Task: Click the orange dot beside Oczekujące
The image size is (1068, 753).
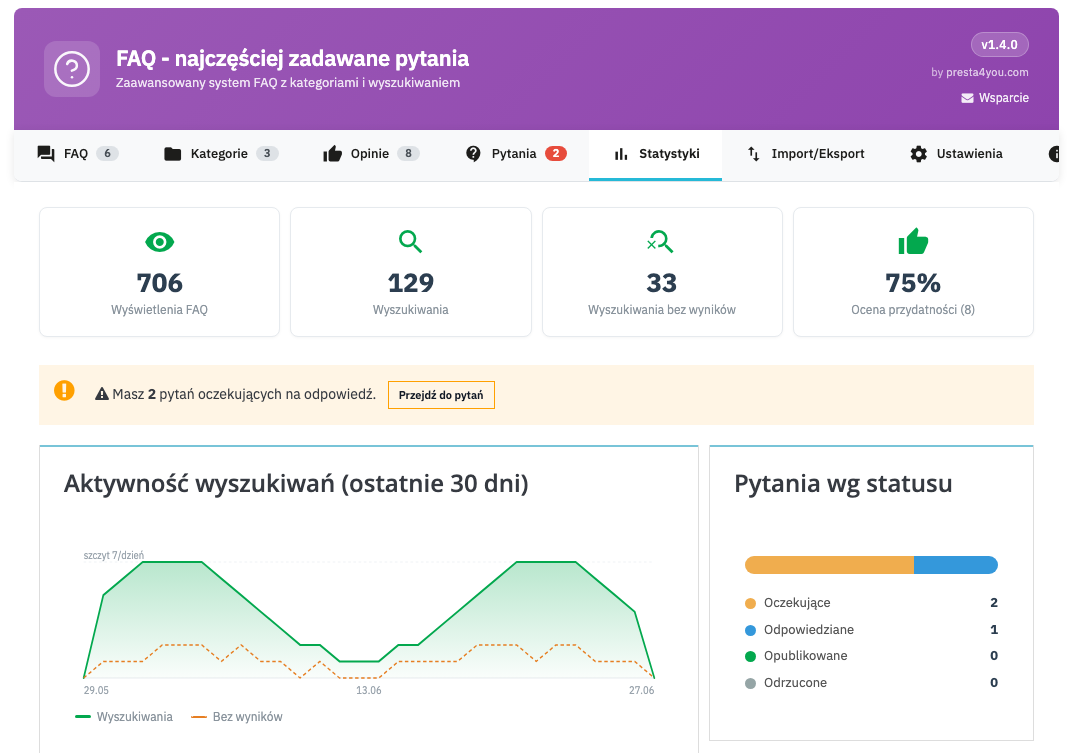Action: coord(751,603)
